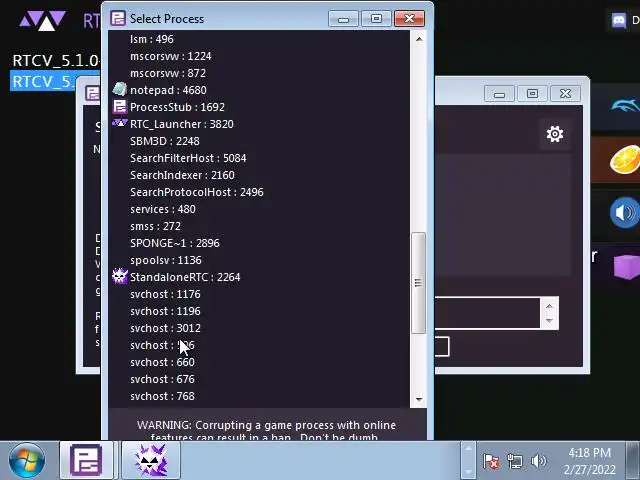Click the ProcessStub : 1692 icon
The width and height of the screenshot is (640, 480).
tap(120, 107)
